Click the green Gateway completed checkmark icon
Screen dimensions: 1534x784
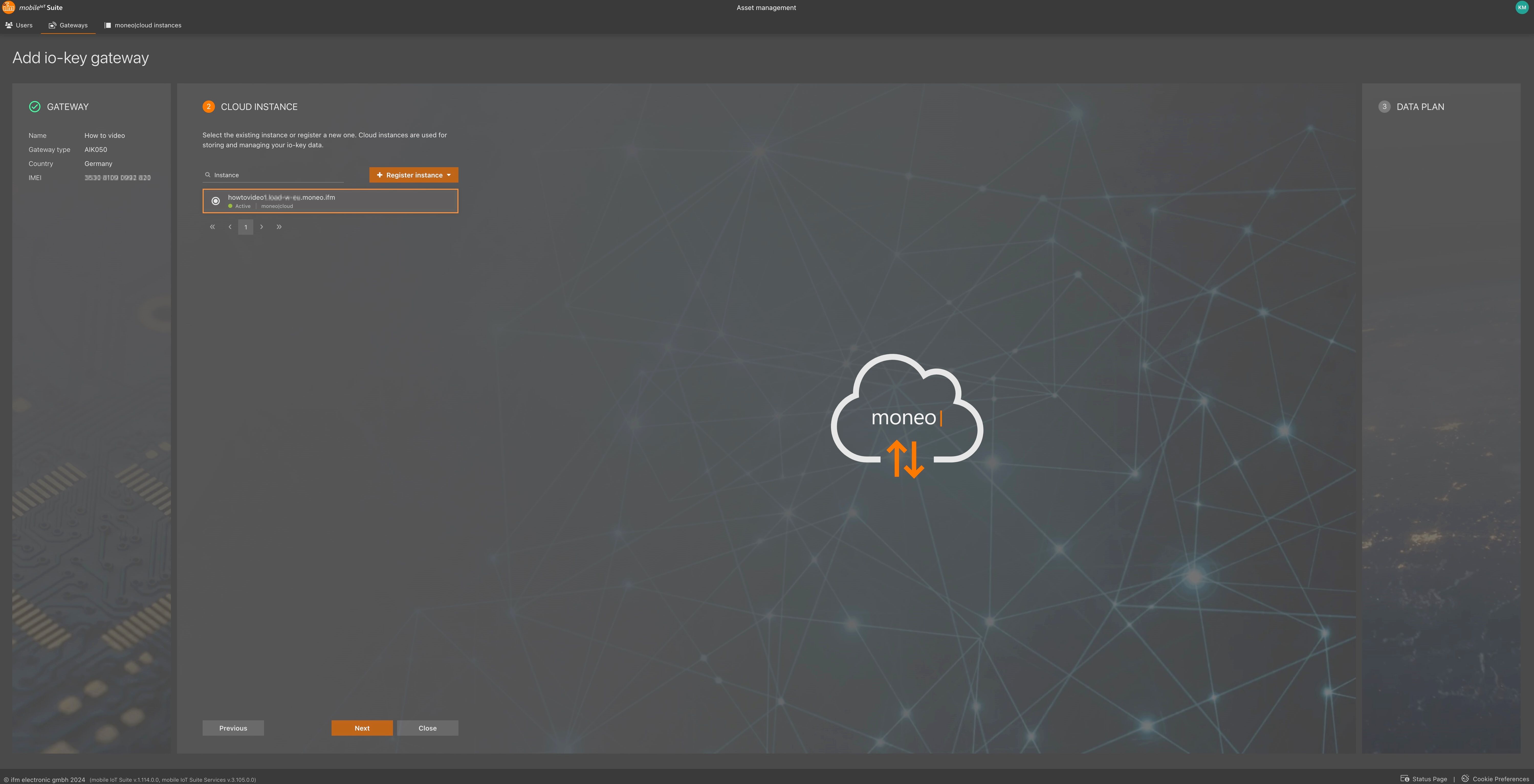point(35,107)
